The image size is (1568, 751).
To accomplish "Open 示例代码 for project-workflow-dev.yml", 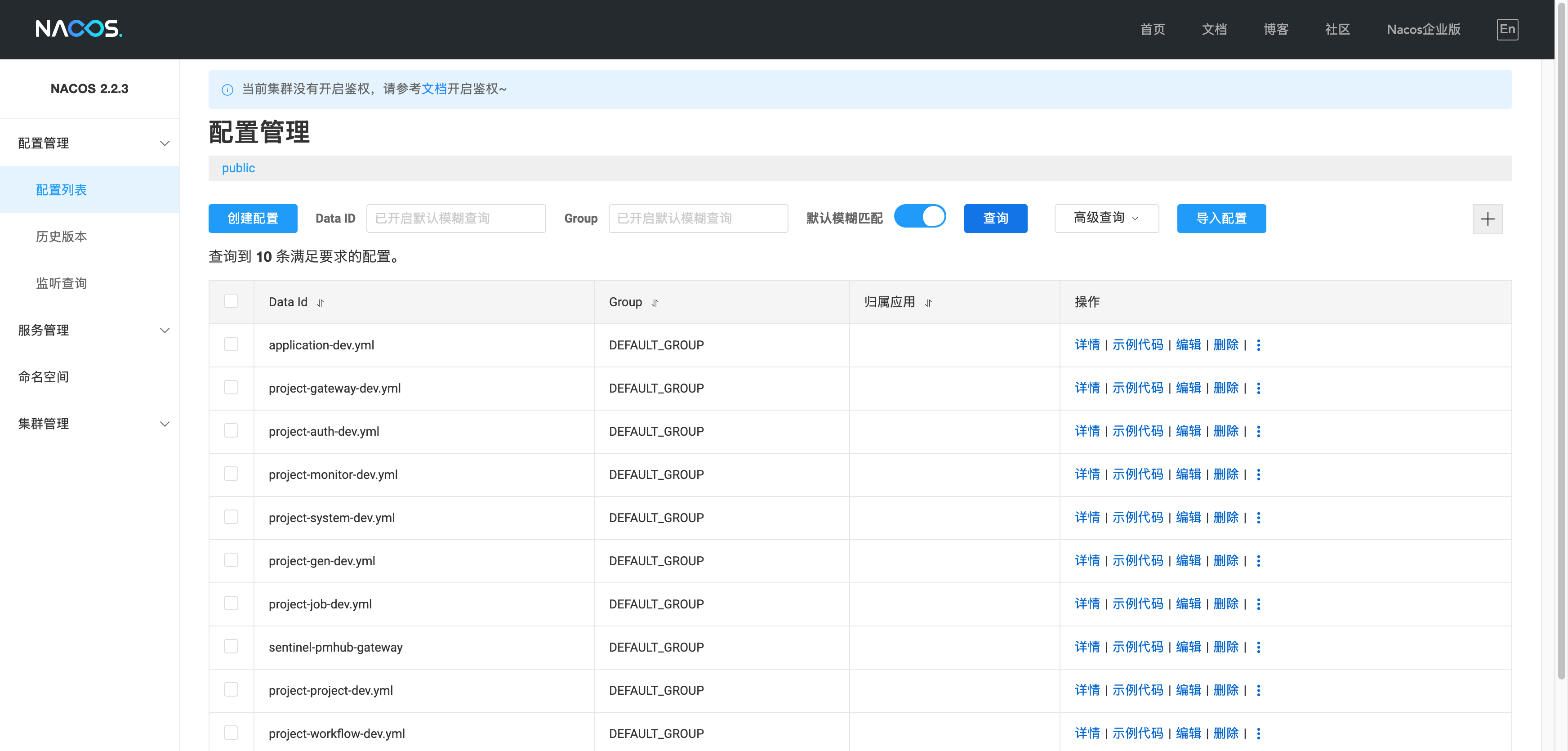I will coord(1138,734).
